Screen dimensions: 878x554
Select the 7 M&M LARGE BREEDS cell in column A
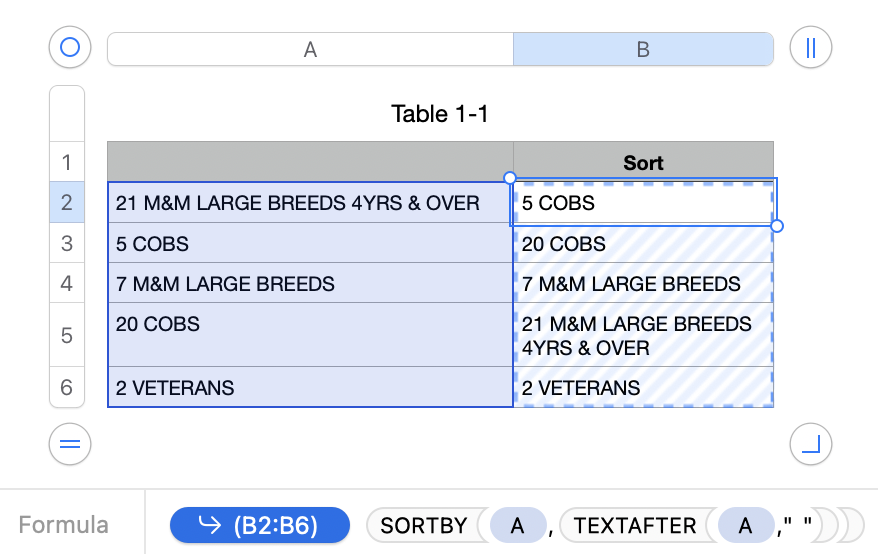310,284
